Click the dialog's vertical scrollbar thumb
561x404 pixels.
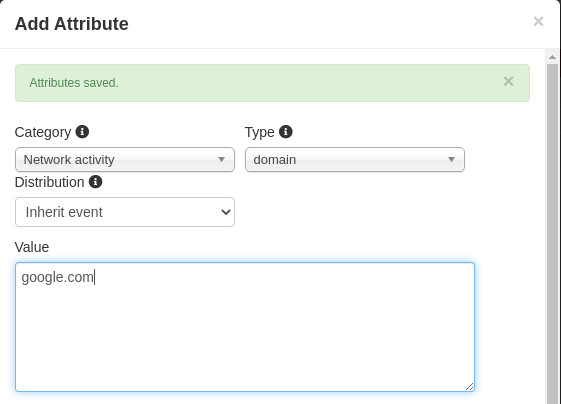552,234
